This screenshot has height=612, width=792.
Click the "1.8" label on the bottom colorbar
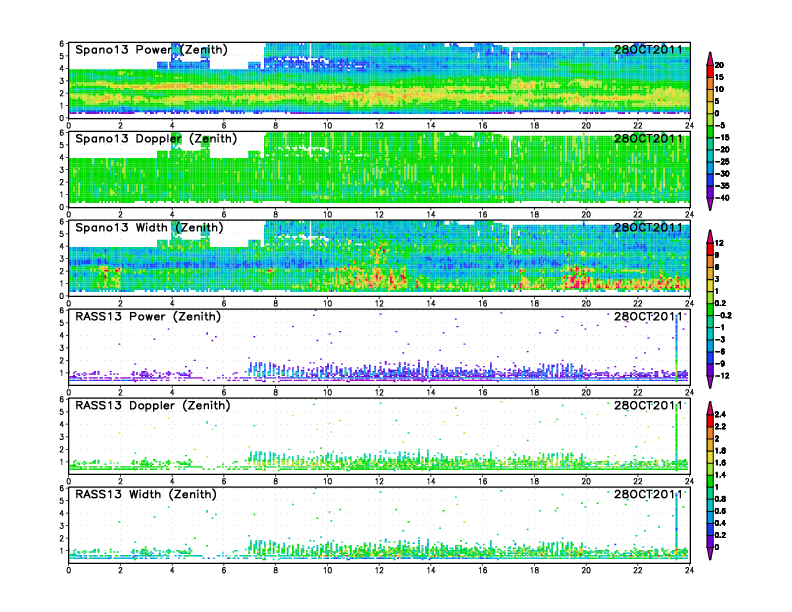pos(720,450)
